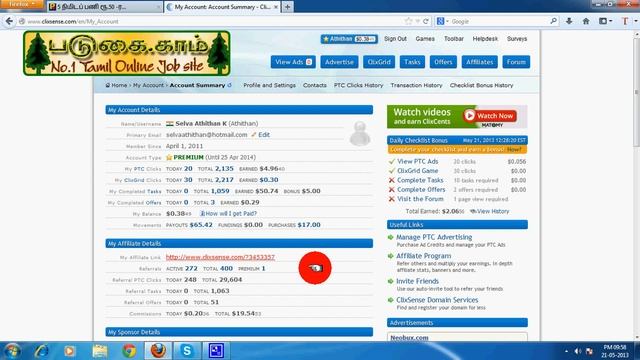Open ClixSense Domain Services link
This screenshot has height=360, width=640.
(x=437, y=300)
